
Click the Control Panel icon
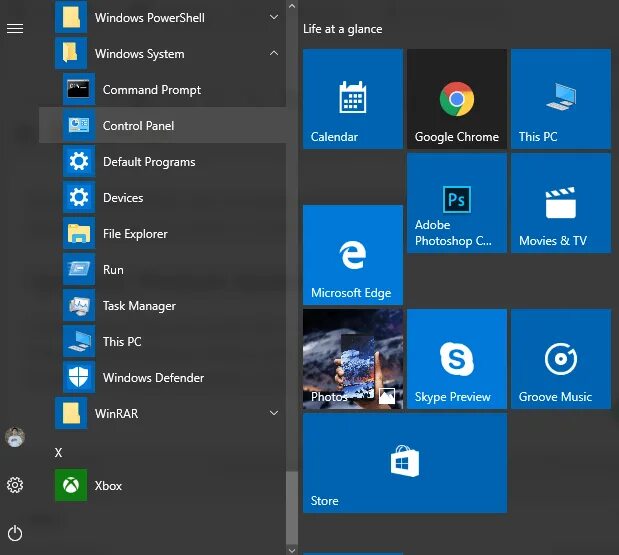coord(79,125)
